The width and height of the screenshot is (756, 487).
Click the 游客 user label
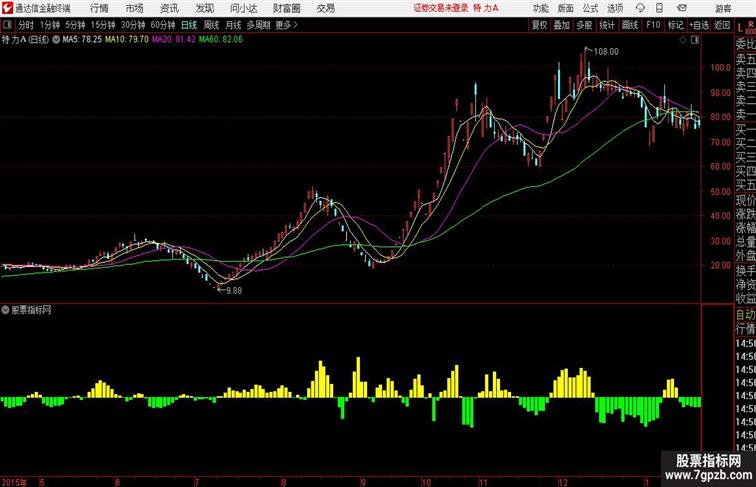click(x=723, y=8)
